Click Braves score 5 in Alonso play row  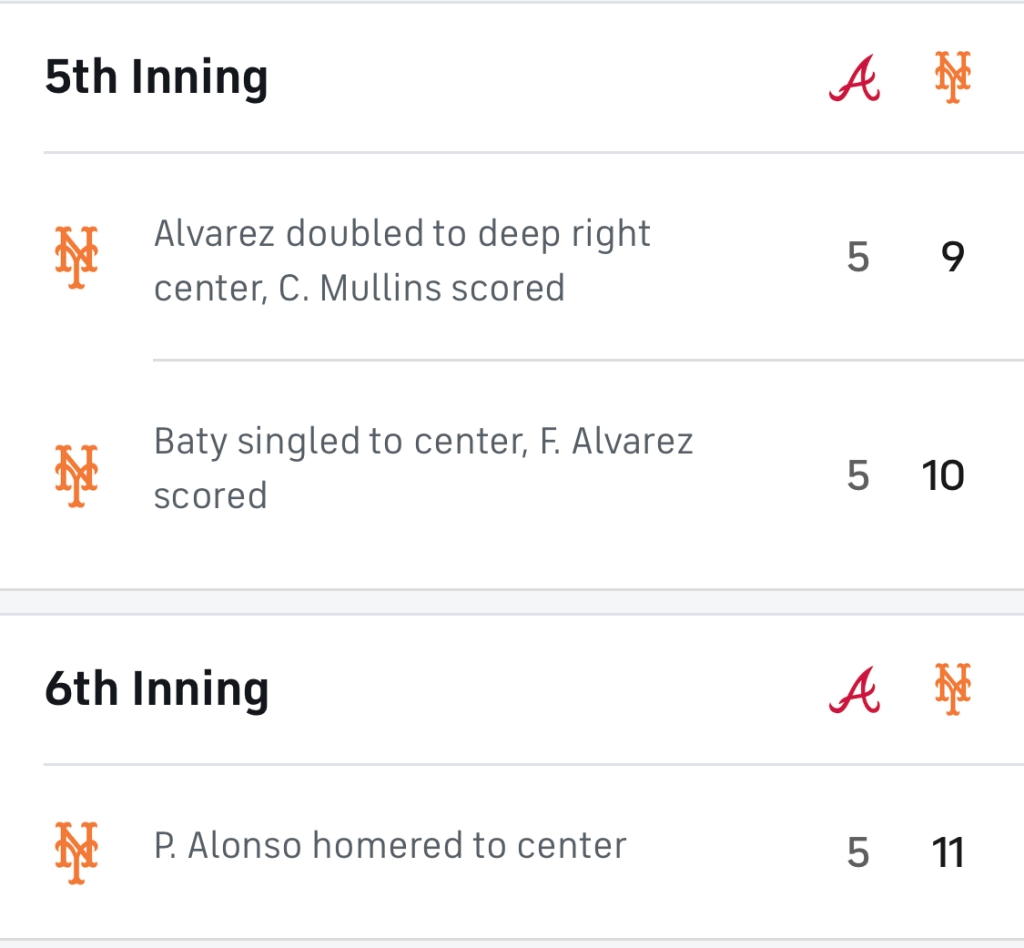(858, 853)
